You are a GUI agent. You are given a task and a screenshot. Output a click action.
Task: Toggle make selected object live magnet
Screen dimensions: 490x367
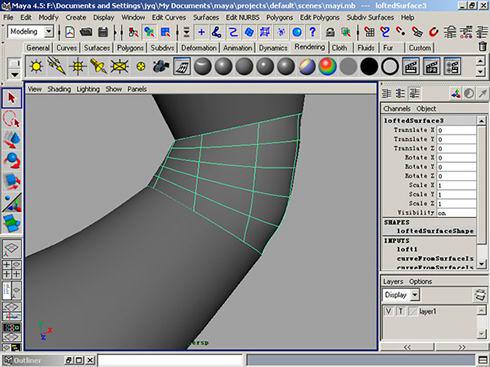[x=433, y=32]
